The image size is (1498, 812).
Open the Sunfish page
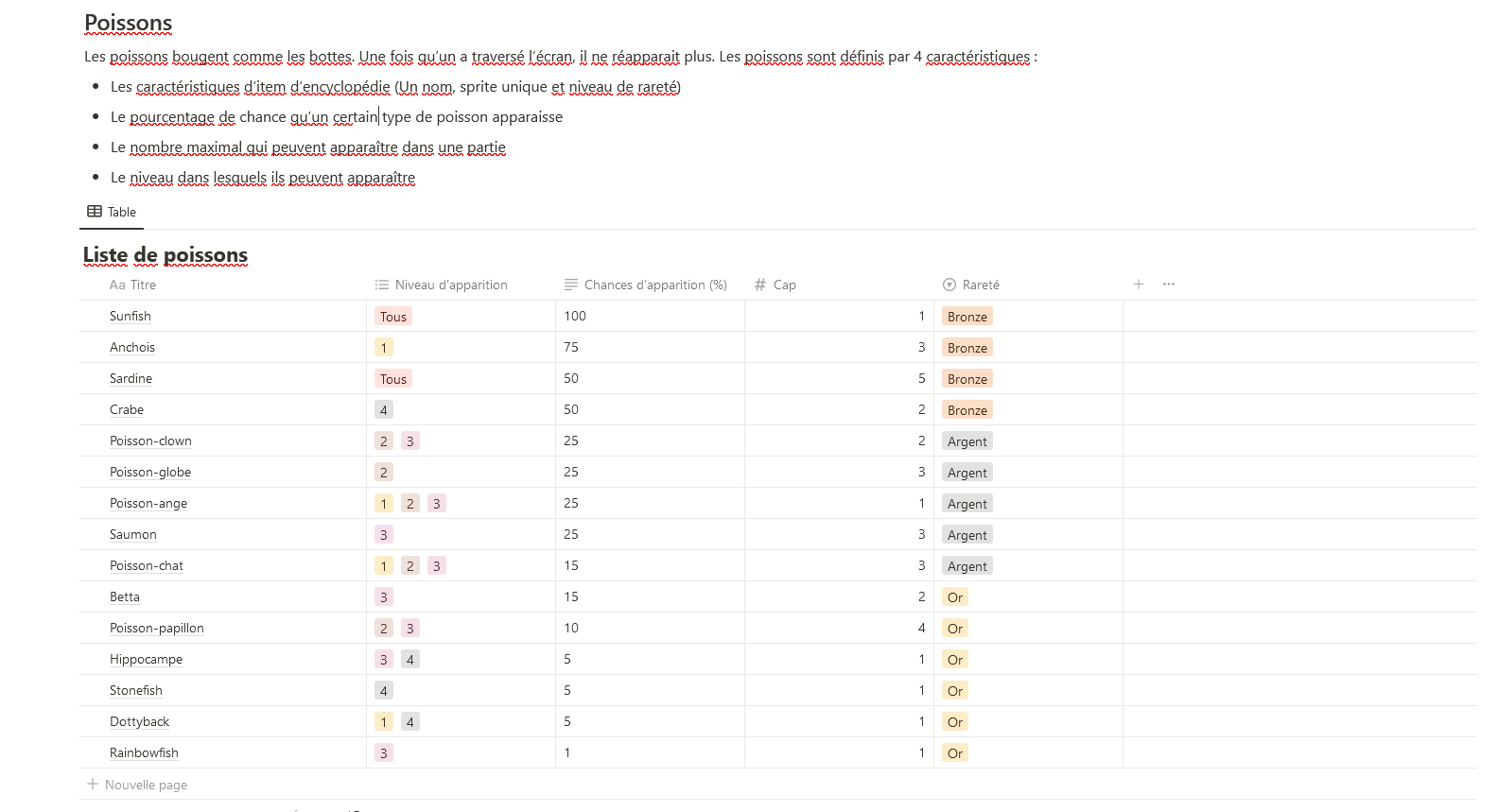(131, 316)
